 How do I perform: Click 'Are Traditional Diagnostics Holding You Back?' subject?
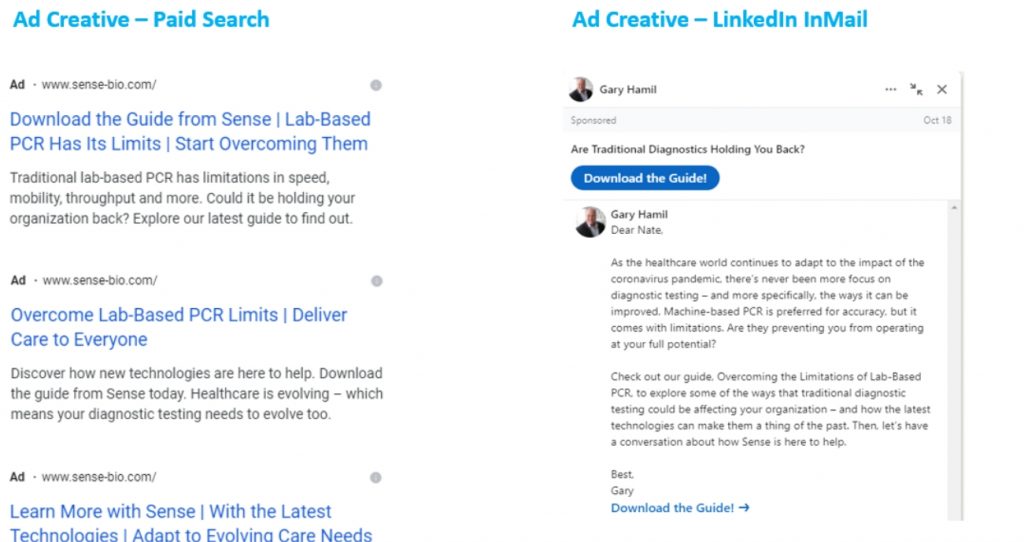[x=688, y=149]
